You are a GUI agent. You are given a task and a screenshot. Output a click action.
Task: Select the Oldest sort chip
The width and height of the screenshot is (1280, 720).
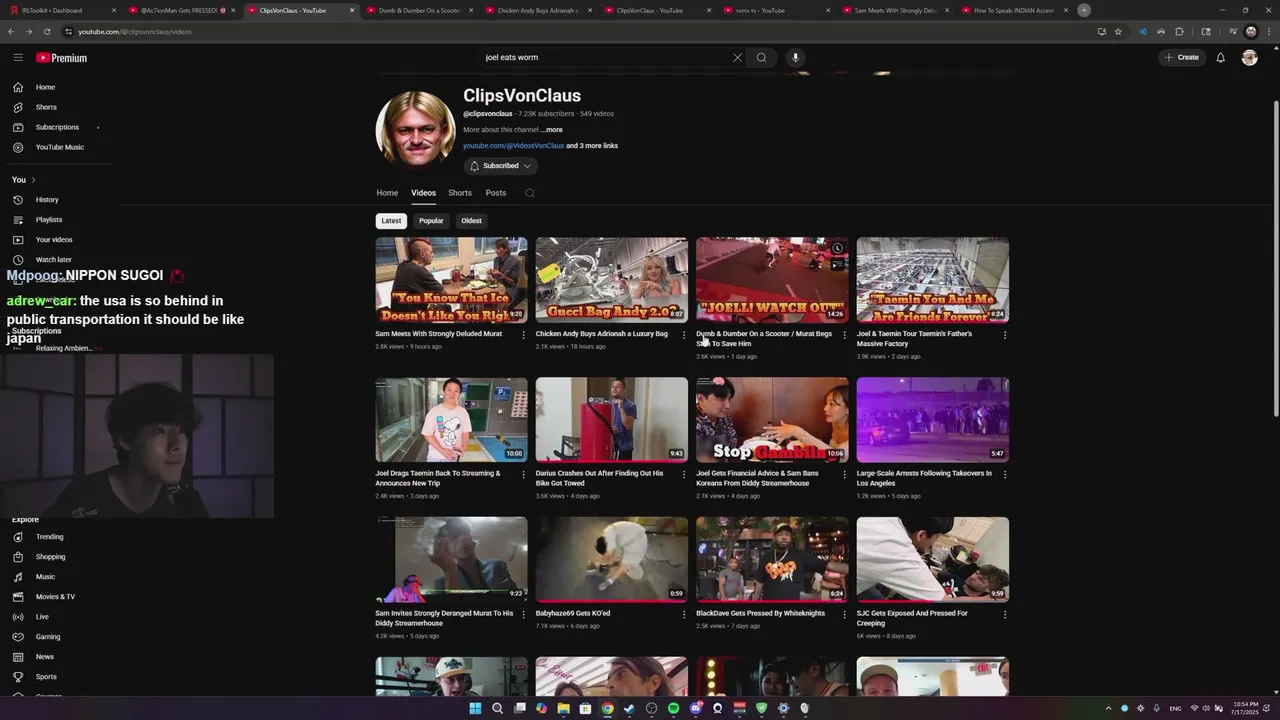[471, 221]
